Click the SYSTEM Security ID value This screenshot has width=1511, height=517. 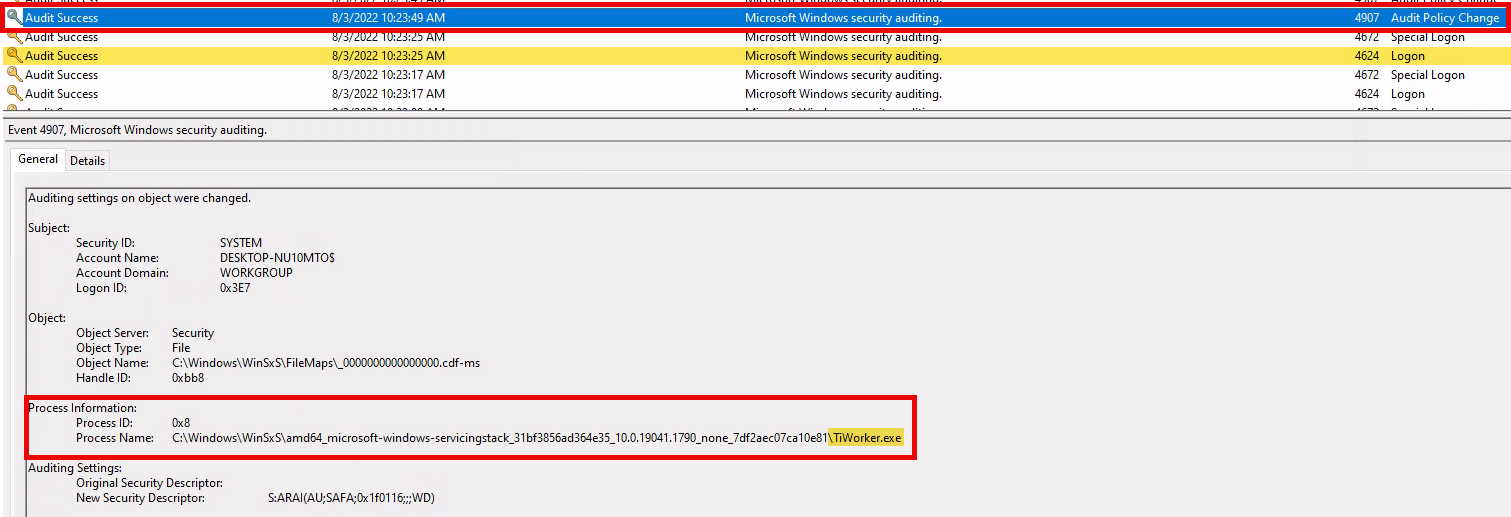[x=241, y=243]
